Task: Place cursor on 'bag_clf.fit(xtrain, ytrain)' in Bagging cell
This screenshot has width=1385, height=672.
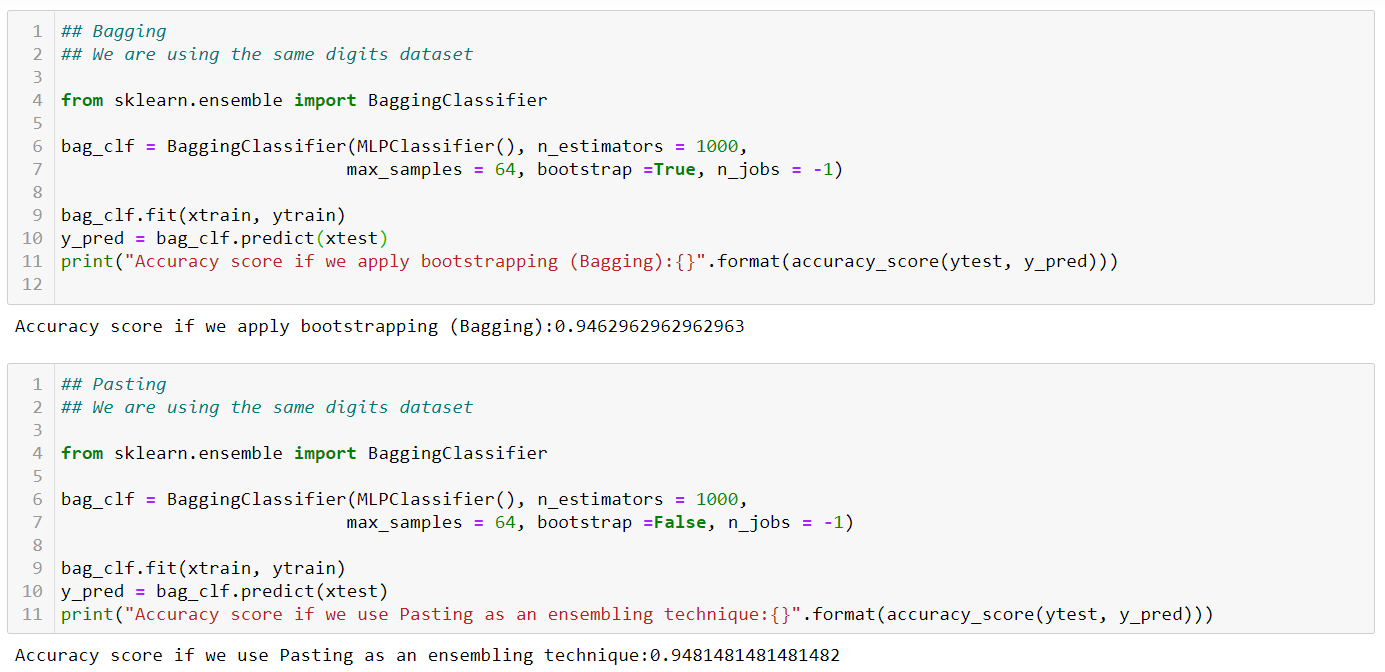Action: click(203, 215)
